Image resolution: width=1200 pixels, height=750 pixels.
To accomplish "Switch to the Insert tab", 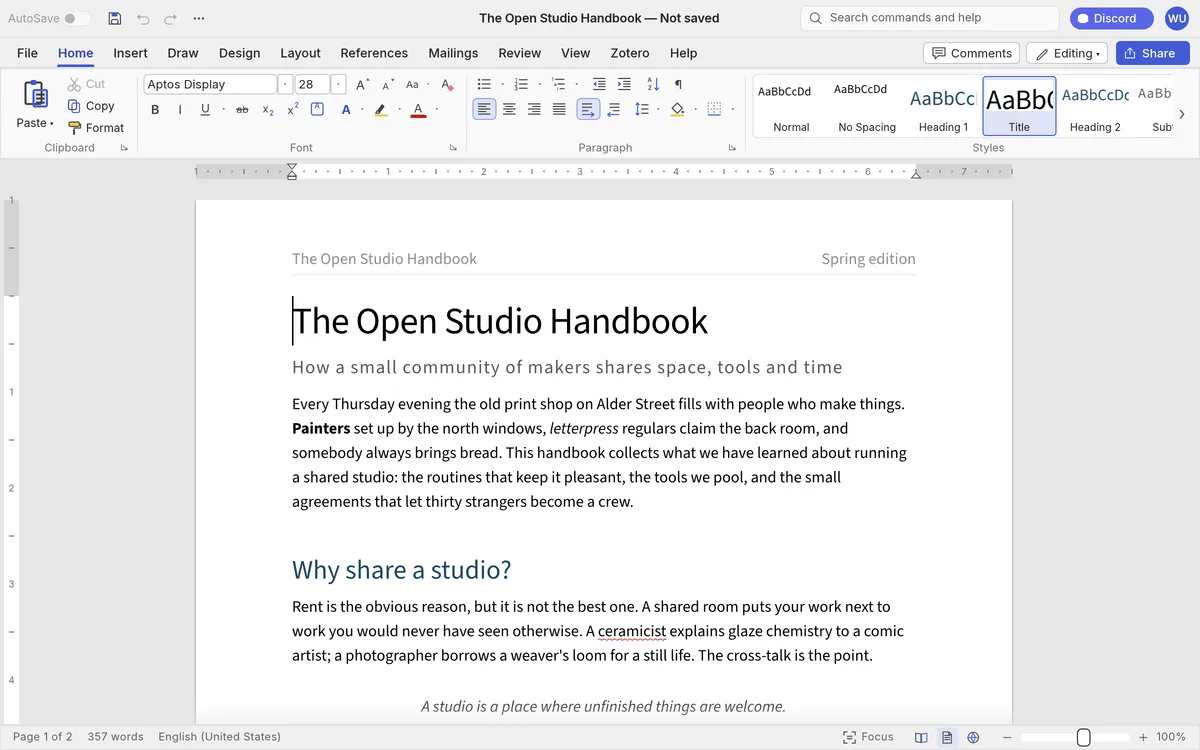I will pos(130,53).
